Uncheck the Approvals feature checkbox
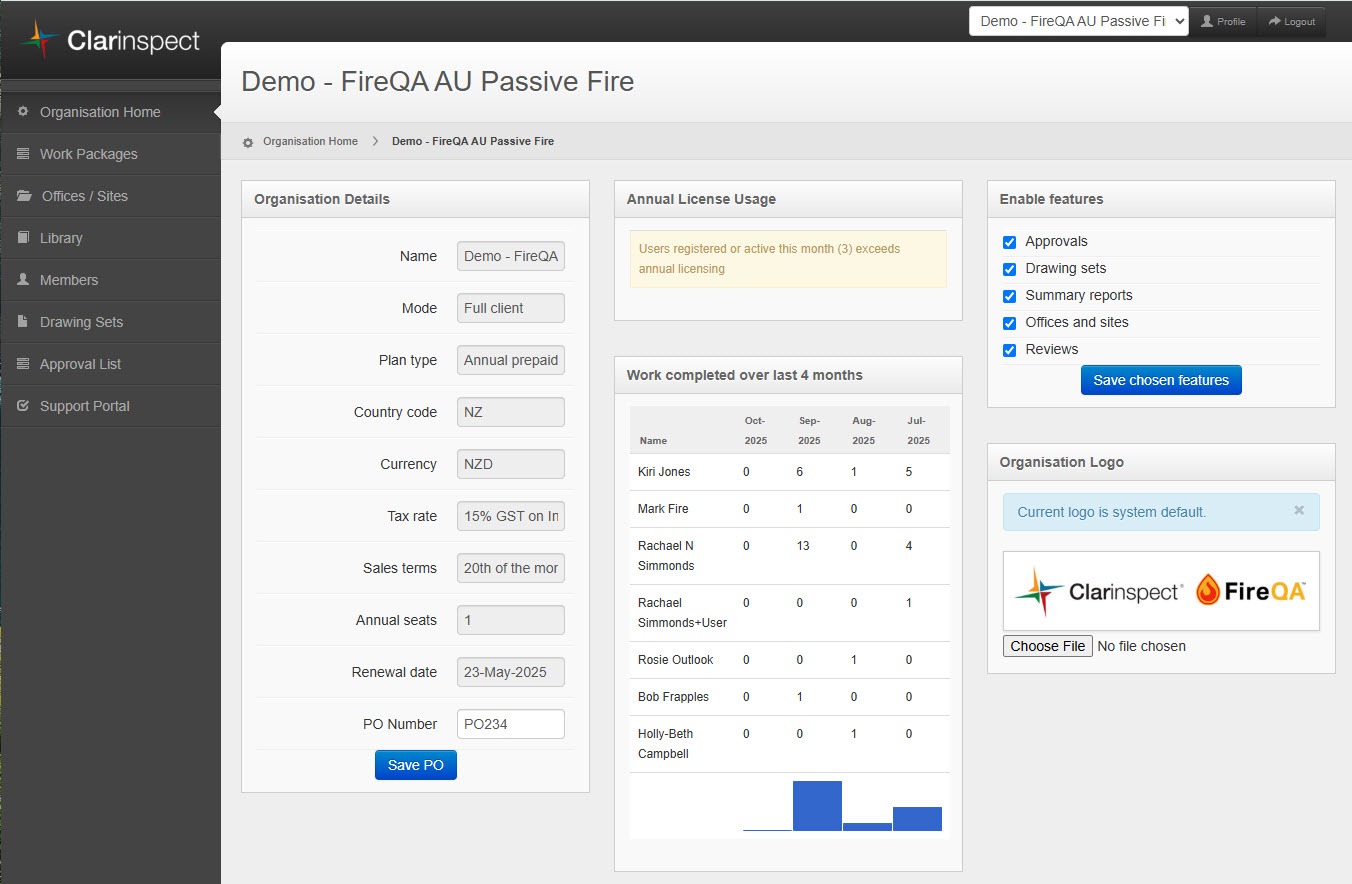 pos(1009,242)
